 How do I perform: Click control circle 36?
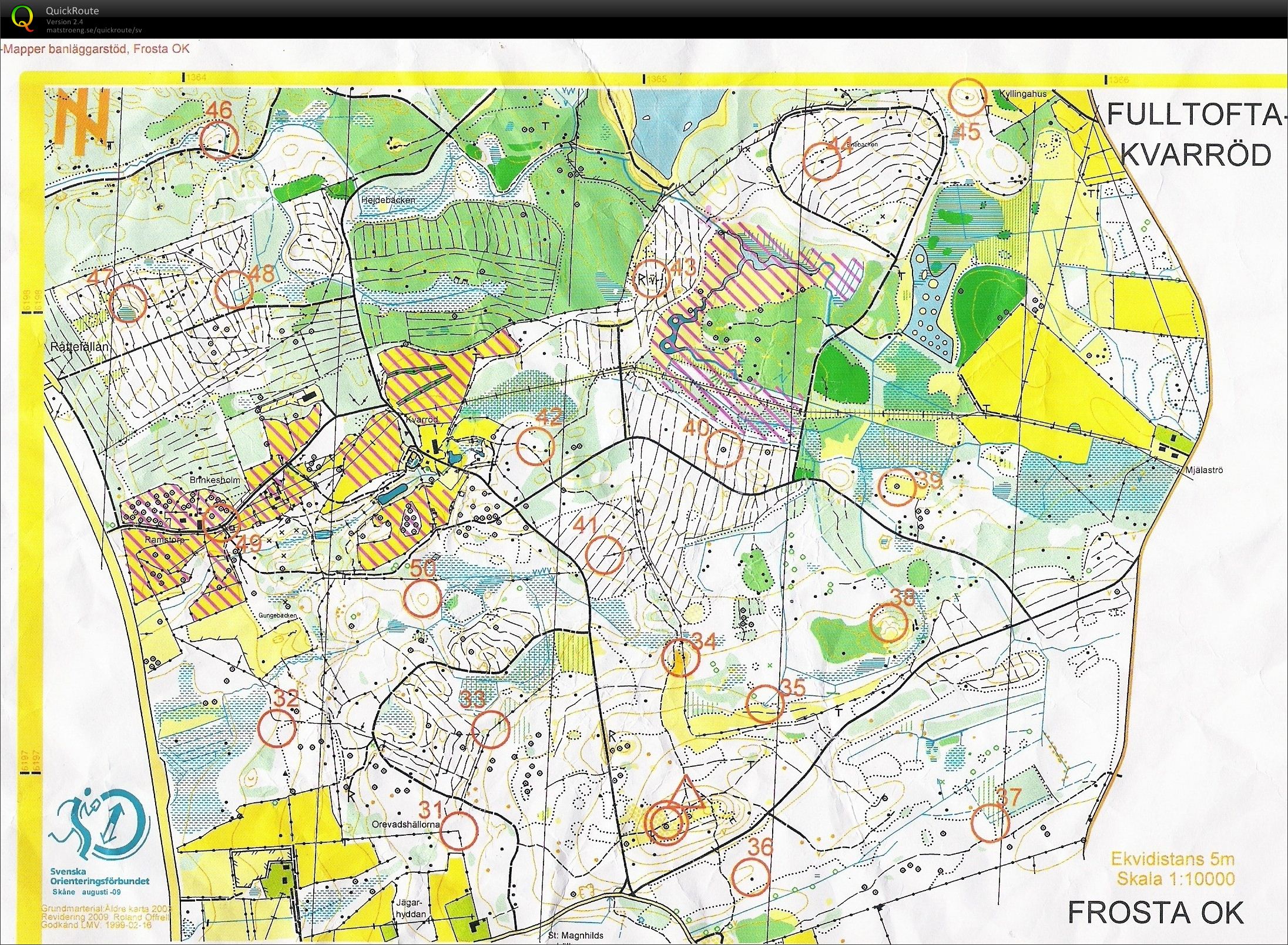coord(750,876)
